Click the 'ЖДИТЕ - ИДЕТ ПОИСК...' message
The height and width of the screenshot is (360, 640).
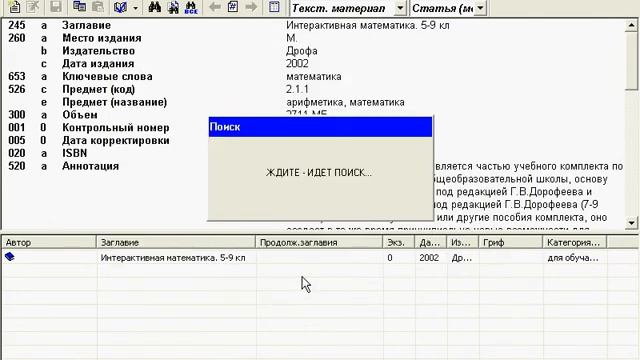(x=318, y=173)
